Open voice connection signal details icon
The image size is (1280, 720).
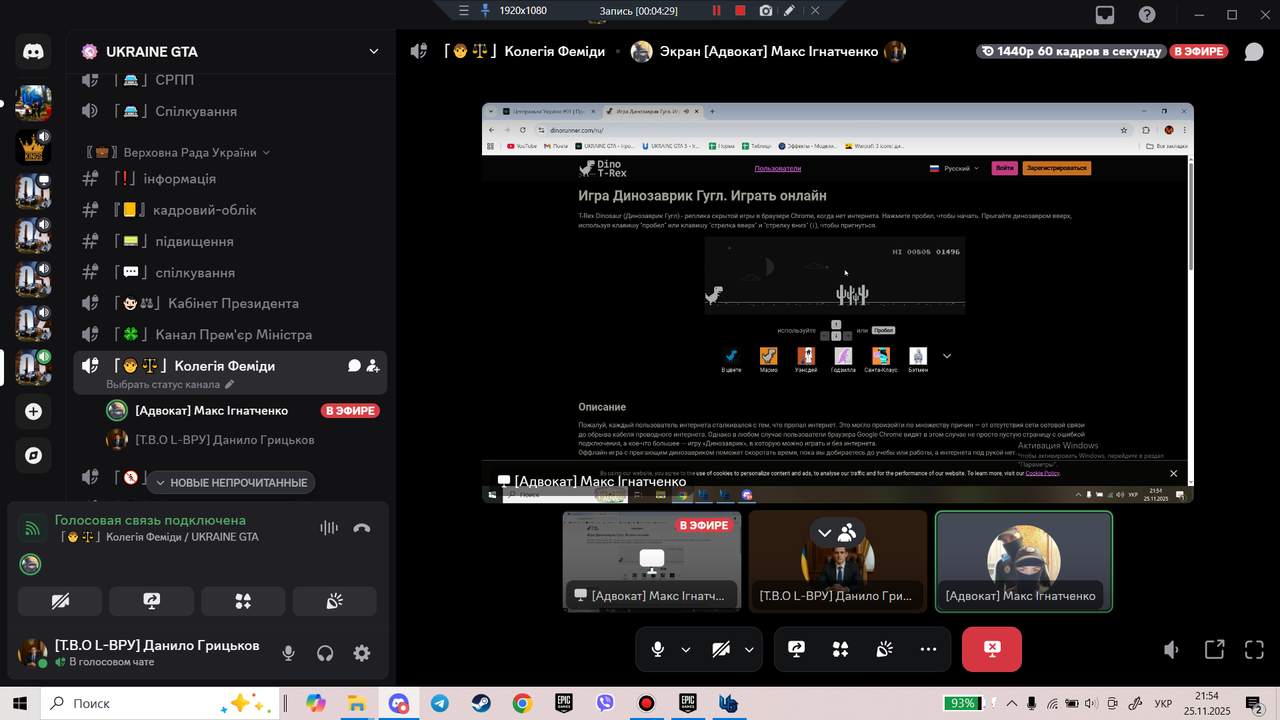[32, 527]
